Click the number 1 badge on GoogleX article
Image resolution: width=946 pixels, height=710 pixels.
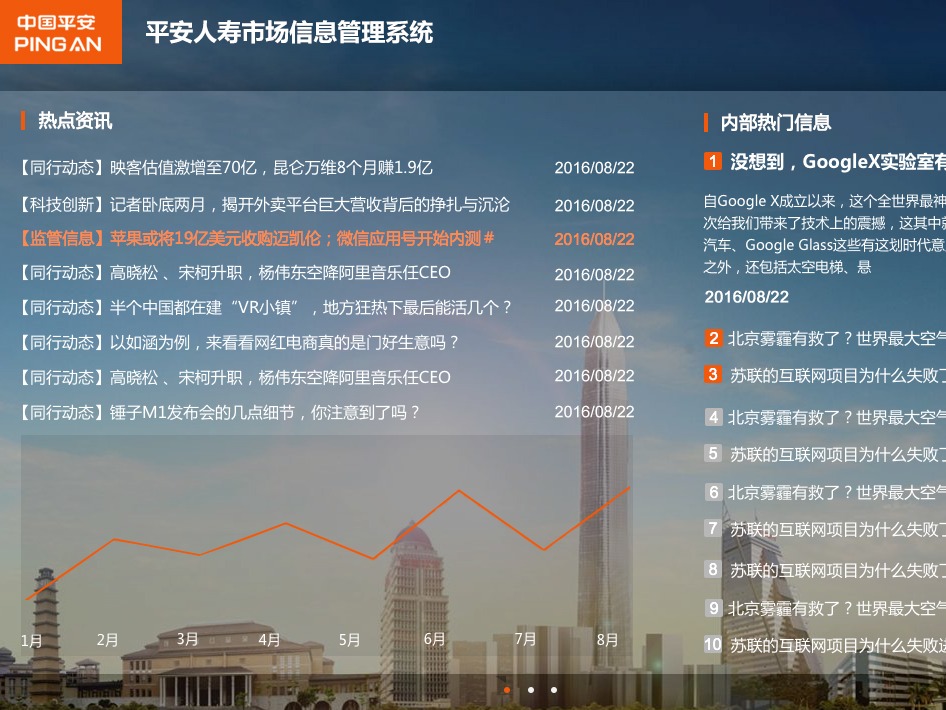(712, 162)
